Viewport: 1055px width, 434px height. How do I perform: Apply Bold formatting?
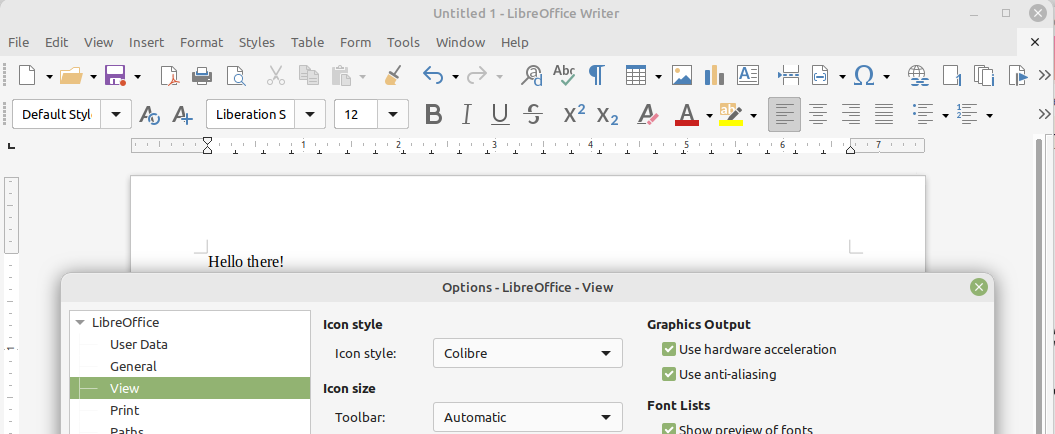click(433, 115)
